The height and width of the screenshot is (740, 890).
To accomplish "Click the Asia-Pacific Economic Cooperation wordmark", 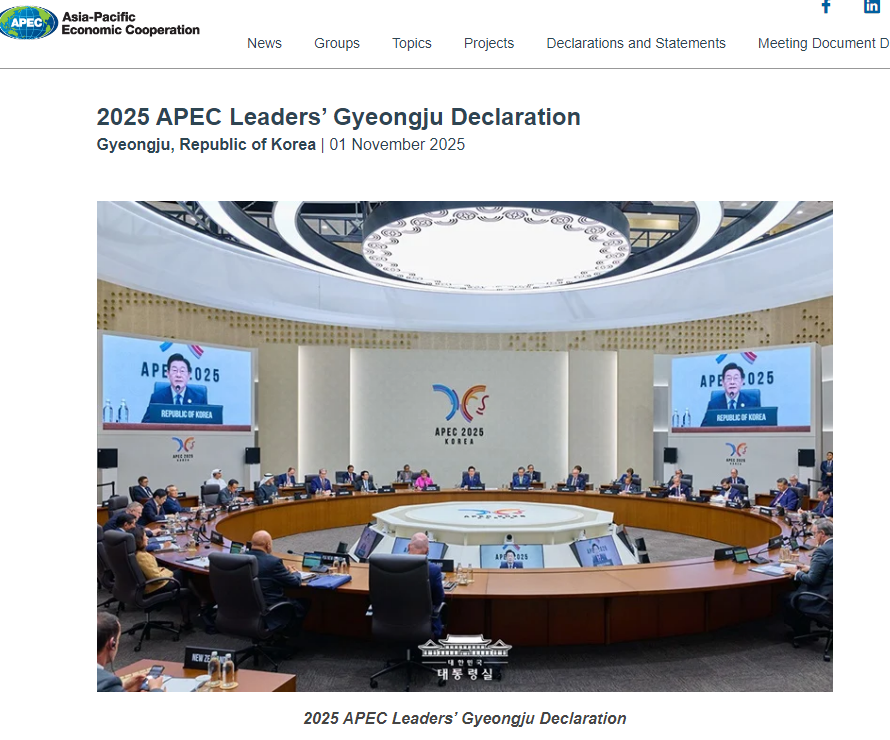I will (x=130, y=24).
